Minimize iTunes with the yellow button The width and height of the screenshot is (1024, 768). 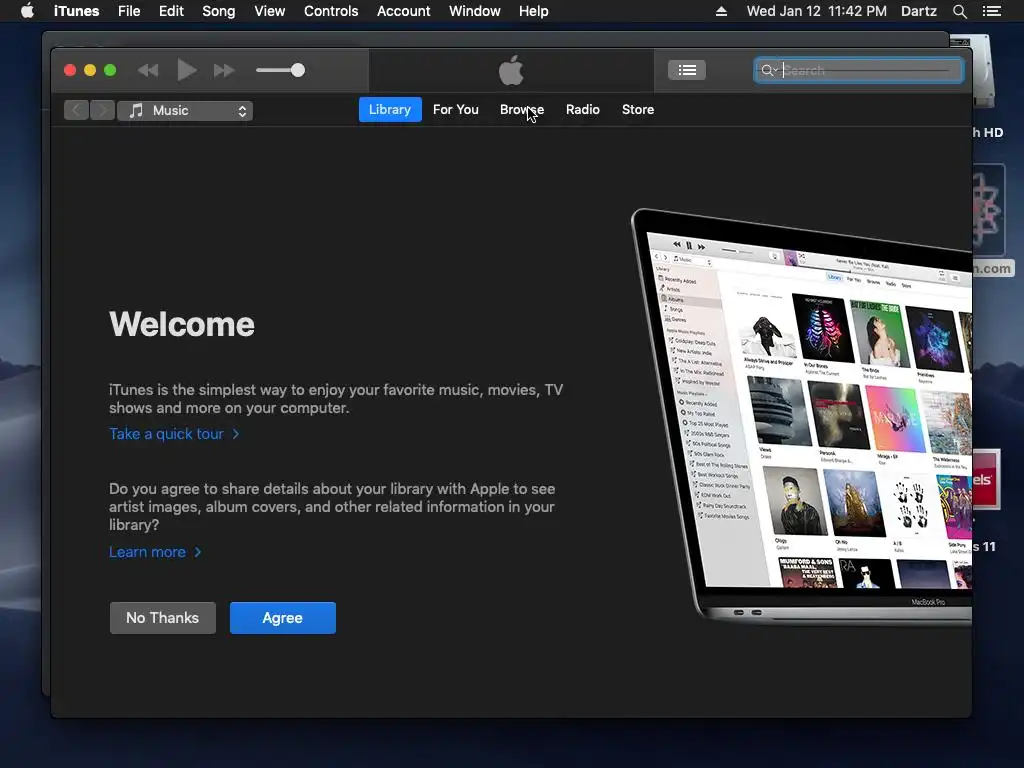[90, 71]
